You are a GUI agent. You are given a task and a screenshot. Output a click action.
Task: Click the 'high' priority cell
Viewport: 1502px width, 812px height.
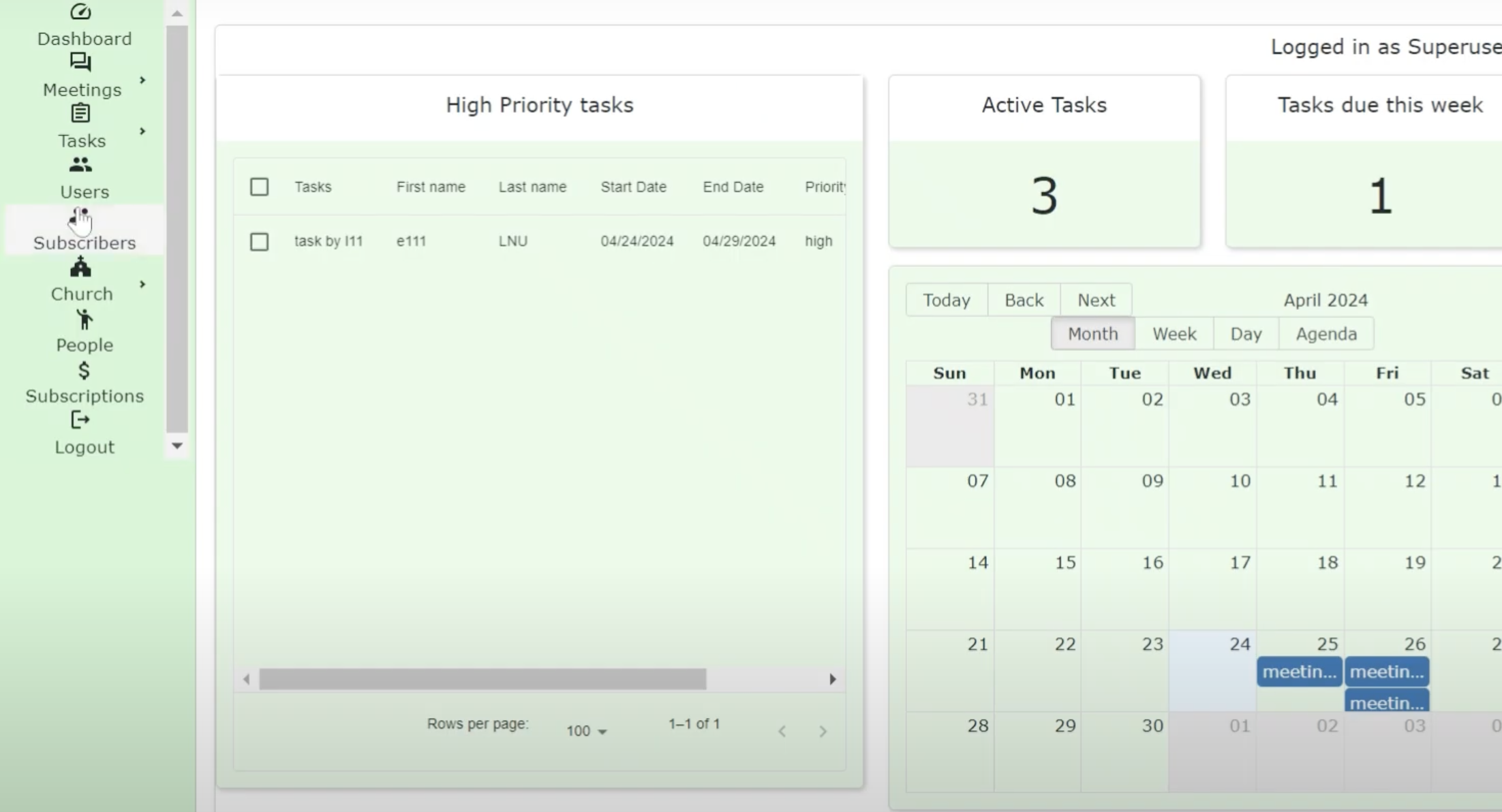818,241
